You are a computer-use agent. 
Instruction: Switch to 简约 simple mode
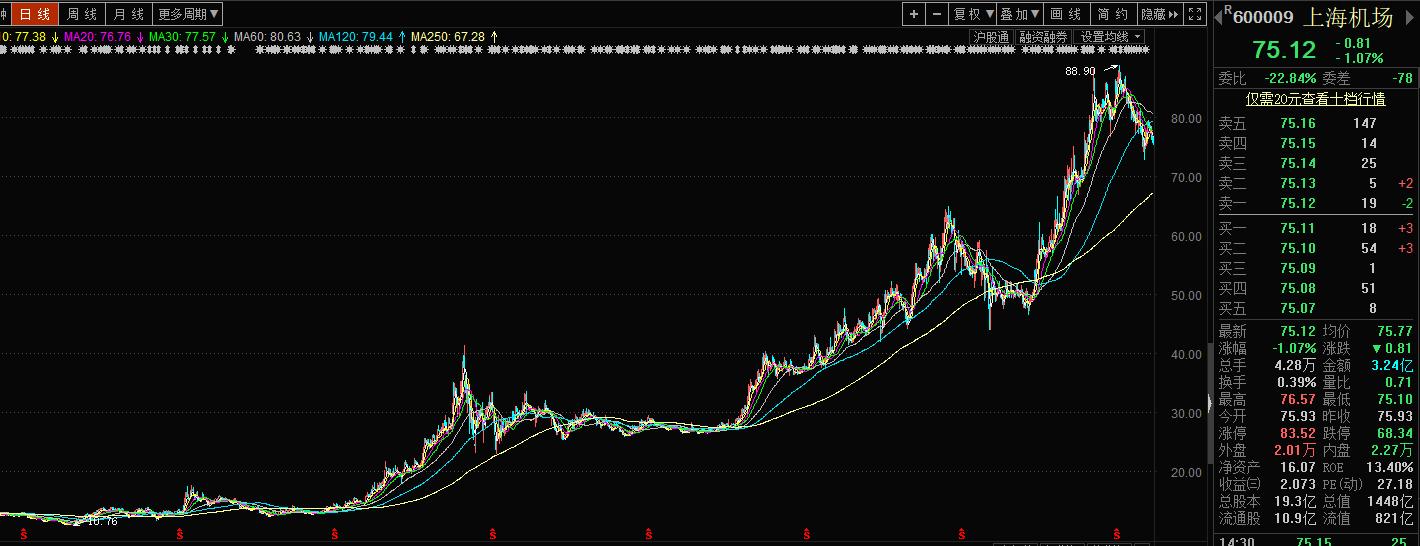[x=1113, y=14]
